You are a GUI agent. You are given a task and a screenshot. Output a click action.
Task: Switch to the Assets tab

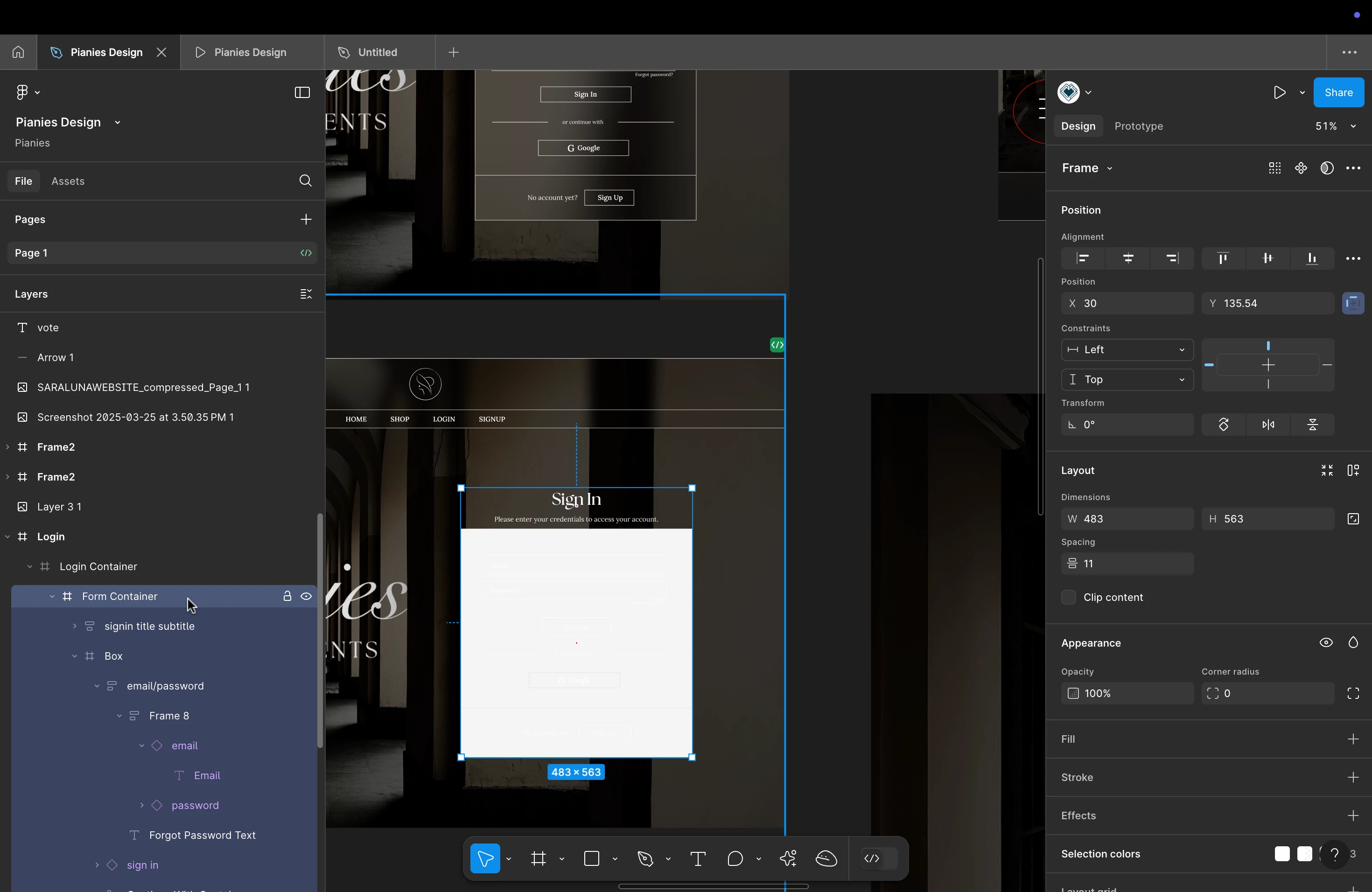tap(68, 181)
